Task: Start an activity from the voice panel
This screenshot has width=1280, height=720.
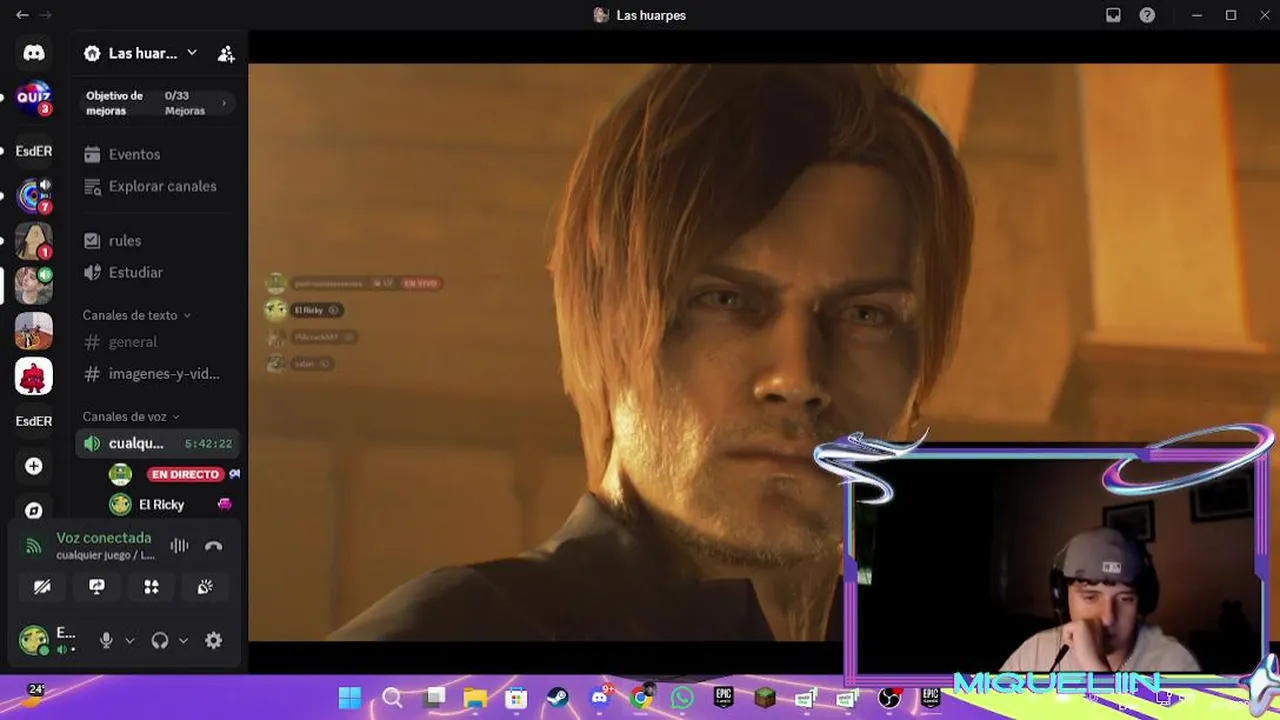Action: coord(151,587)
